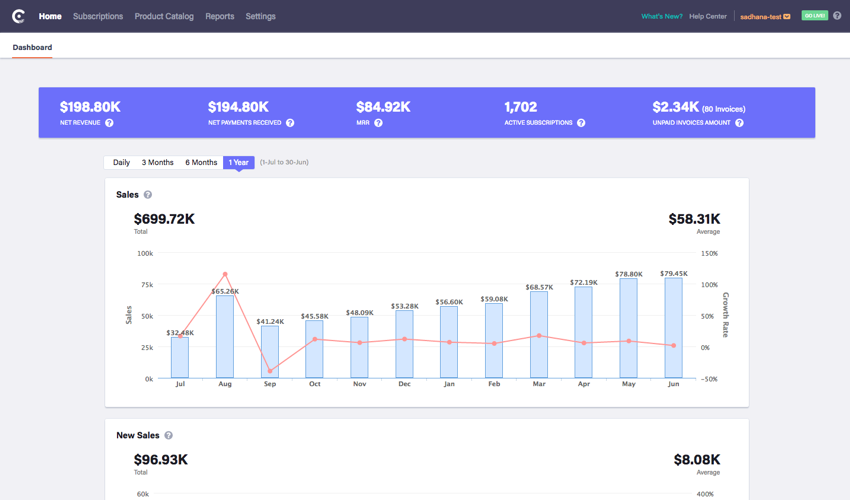Open the Settings menu

click(261, 16)
